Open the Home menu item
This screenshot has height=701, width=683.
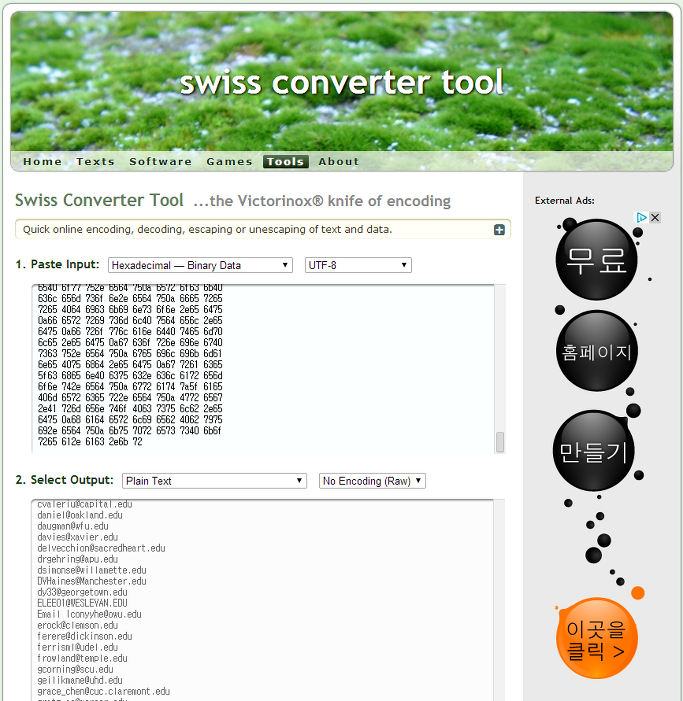coord(42,162)
